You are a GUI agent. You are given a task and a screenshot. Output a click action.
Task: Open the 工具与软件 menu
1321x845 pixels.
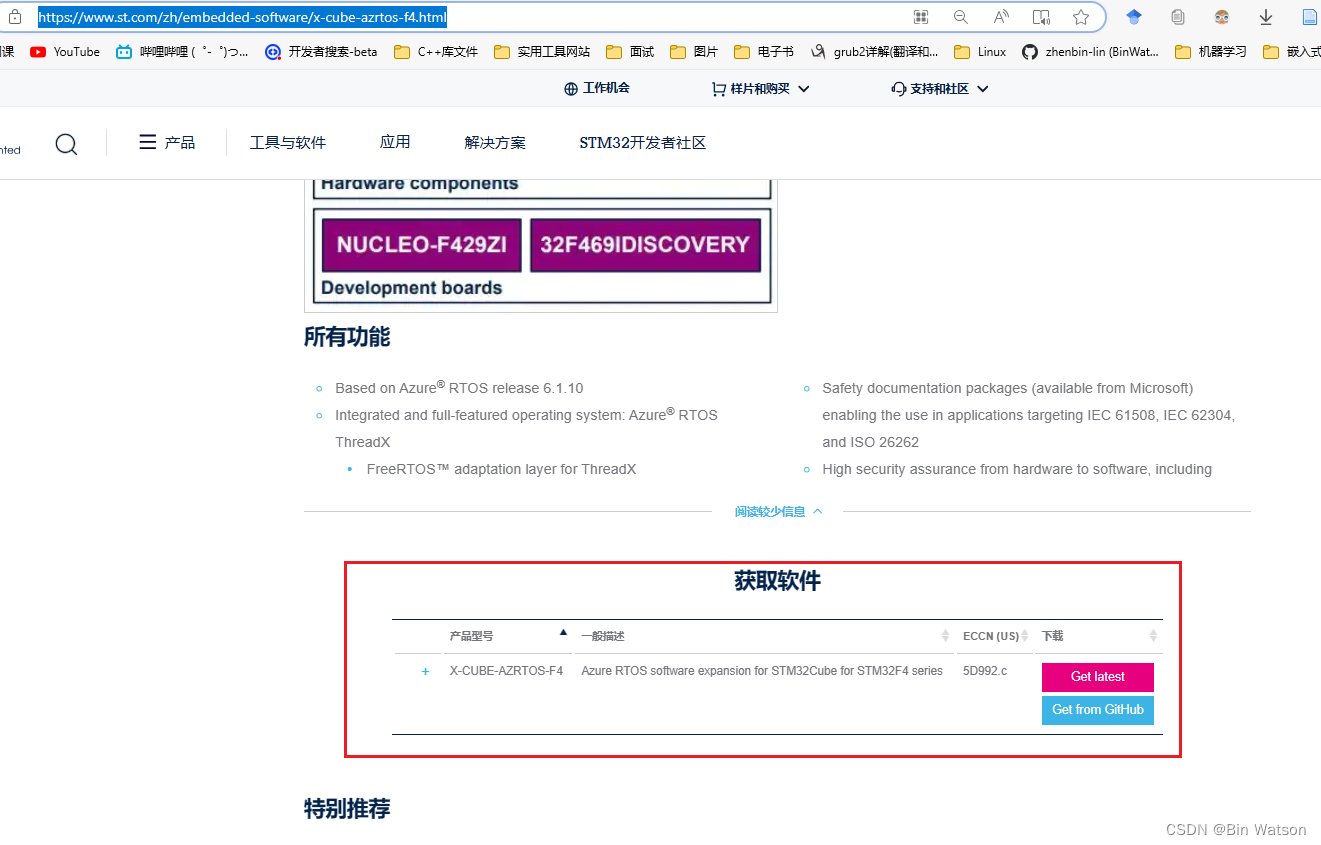click(288, 143)
